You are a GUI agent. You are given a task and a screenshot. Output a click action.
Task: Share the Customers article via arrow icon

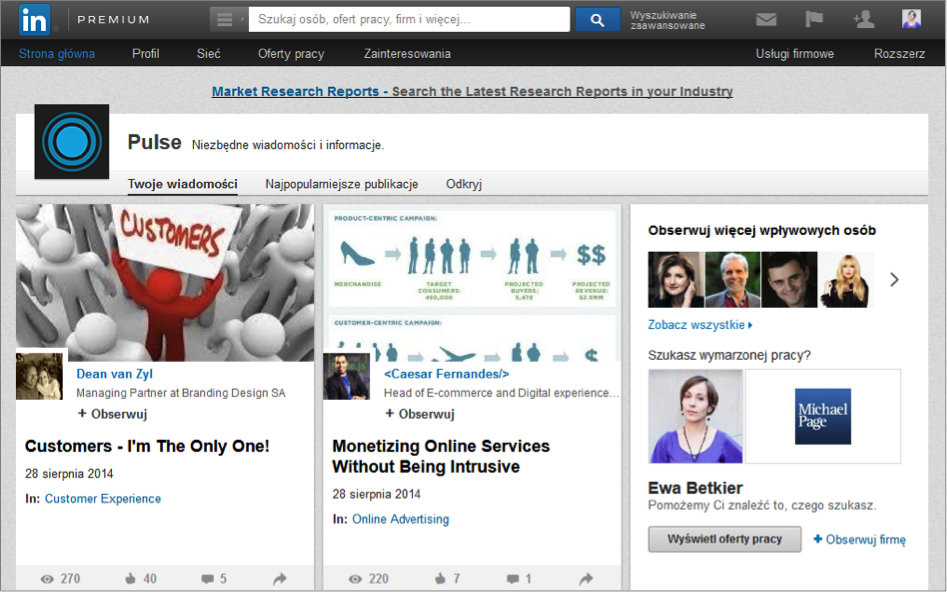click(x=280, y=579)
